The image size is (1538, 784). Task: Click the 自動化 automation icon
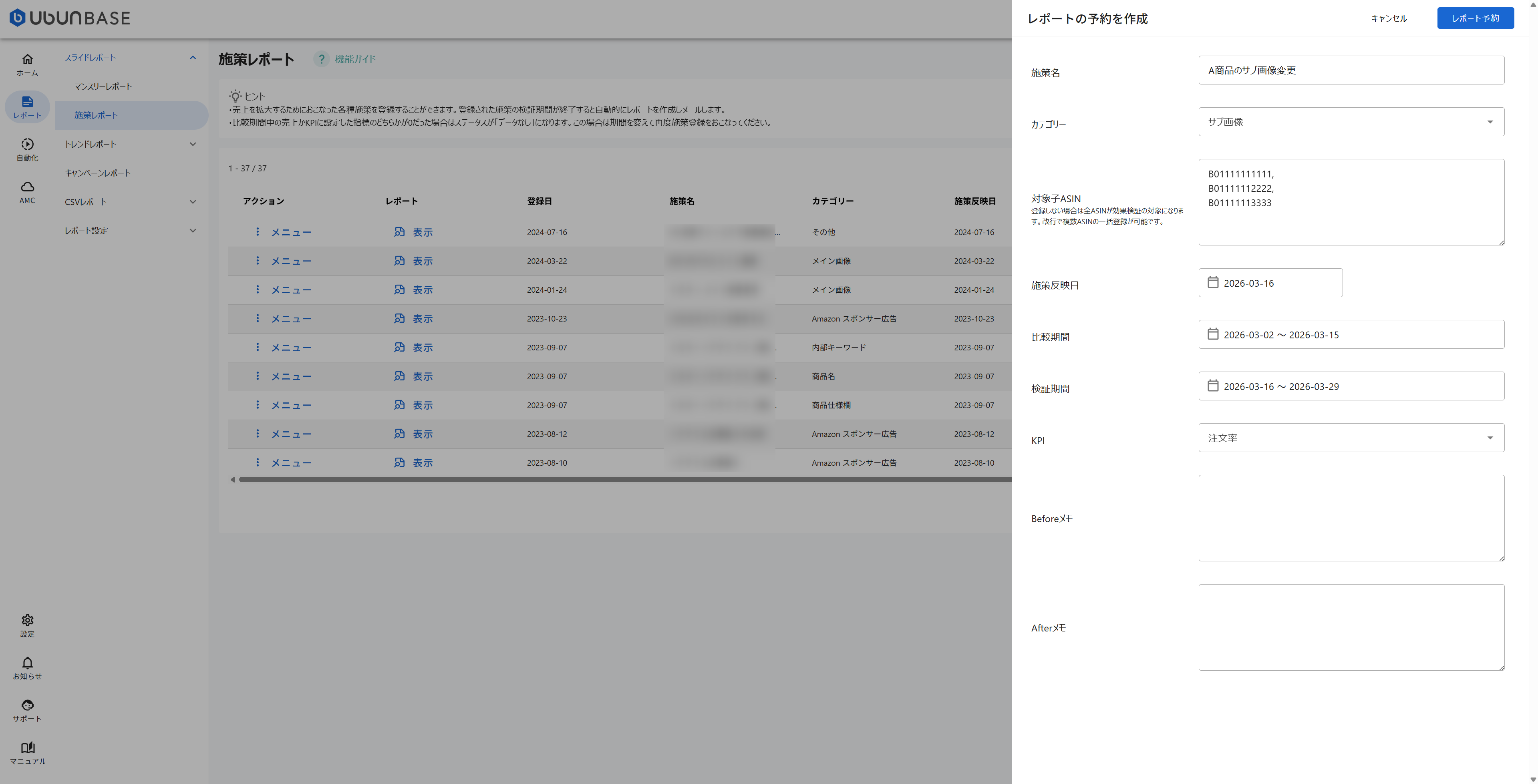[27, 145]
